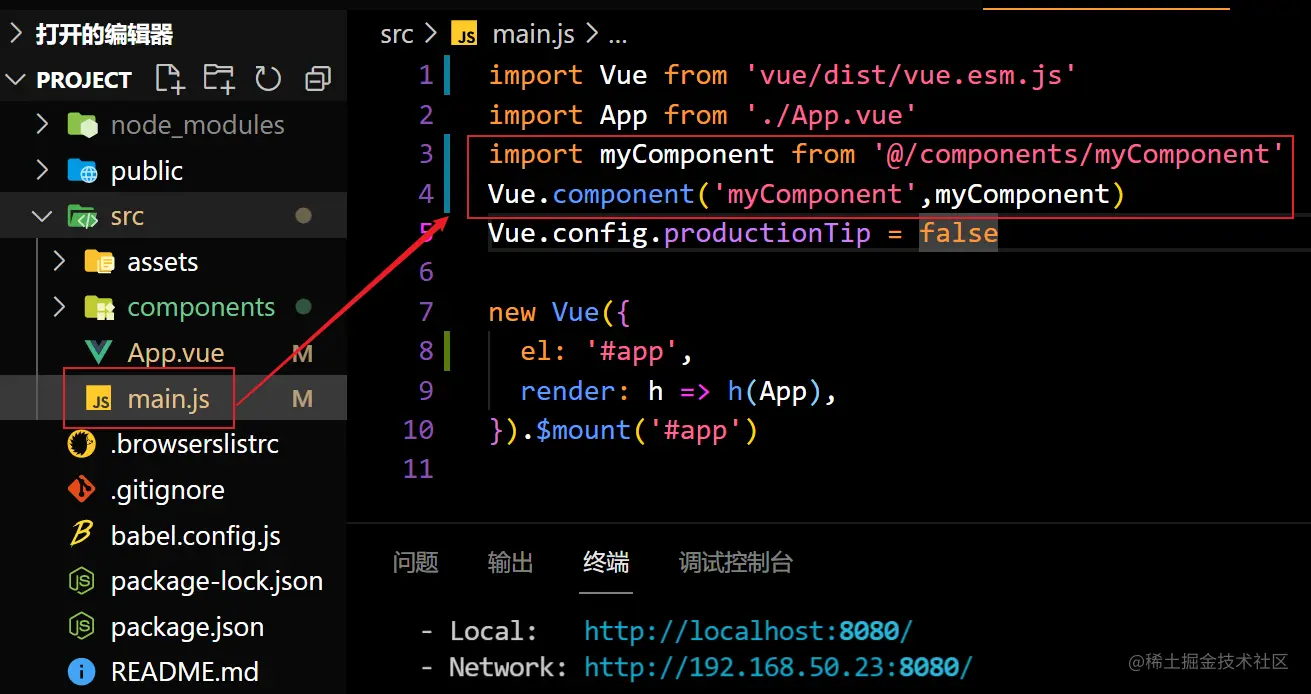Screen dimensions: 1311x694
Task: Click the public folder globe icon
Action: pyautogui.click(x=82, y=171)
